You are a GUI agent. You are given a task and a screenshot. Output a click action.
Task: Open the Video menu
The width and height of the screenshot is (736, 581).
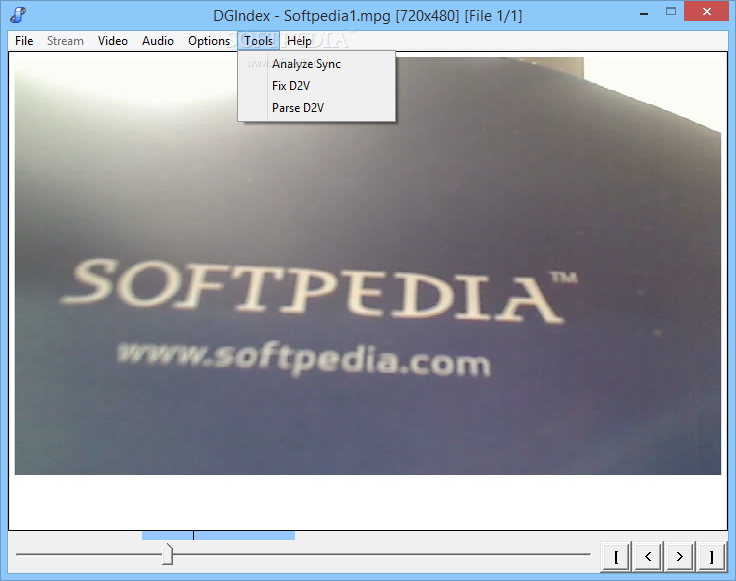(113, 41)
